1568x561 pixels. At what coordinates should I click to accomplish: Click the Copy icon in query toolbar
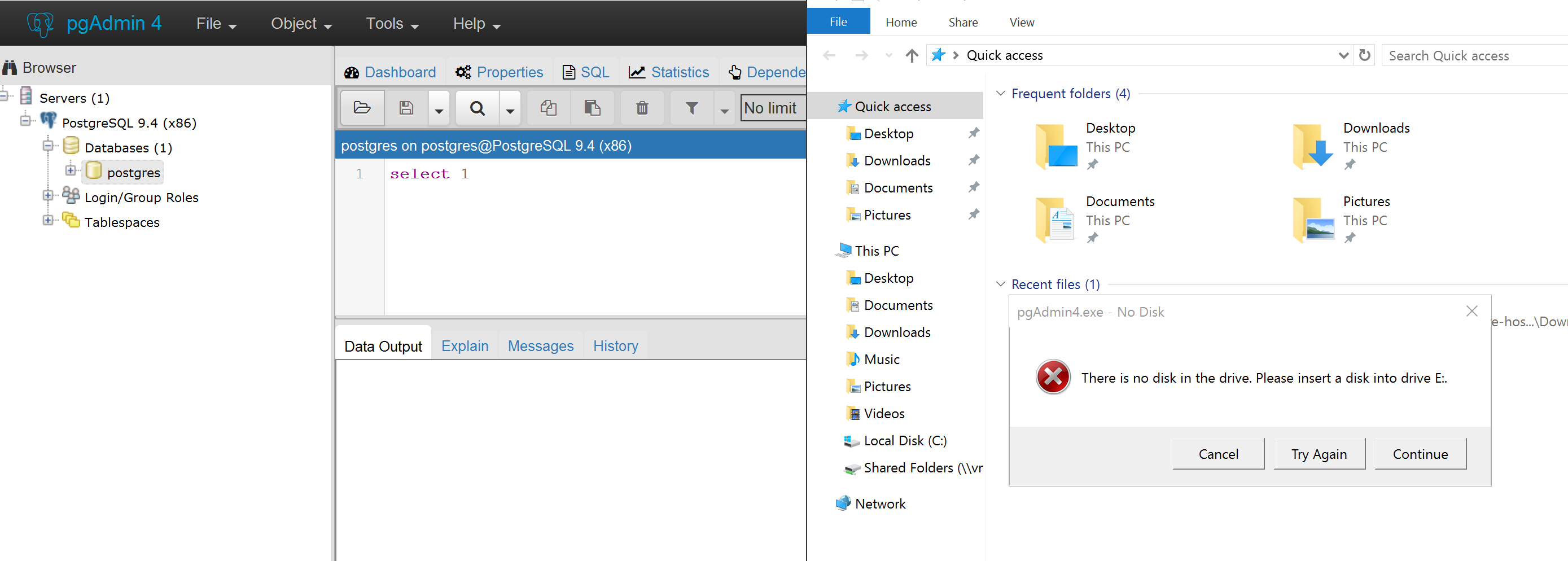[549, 108]
